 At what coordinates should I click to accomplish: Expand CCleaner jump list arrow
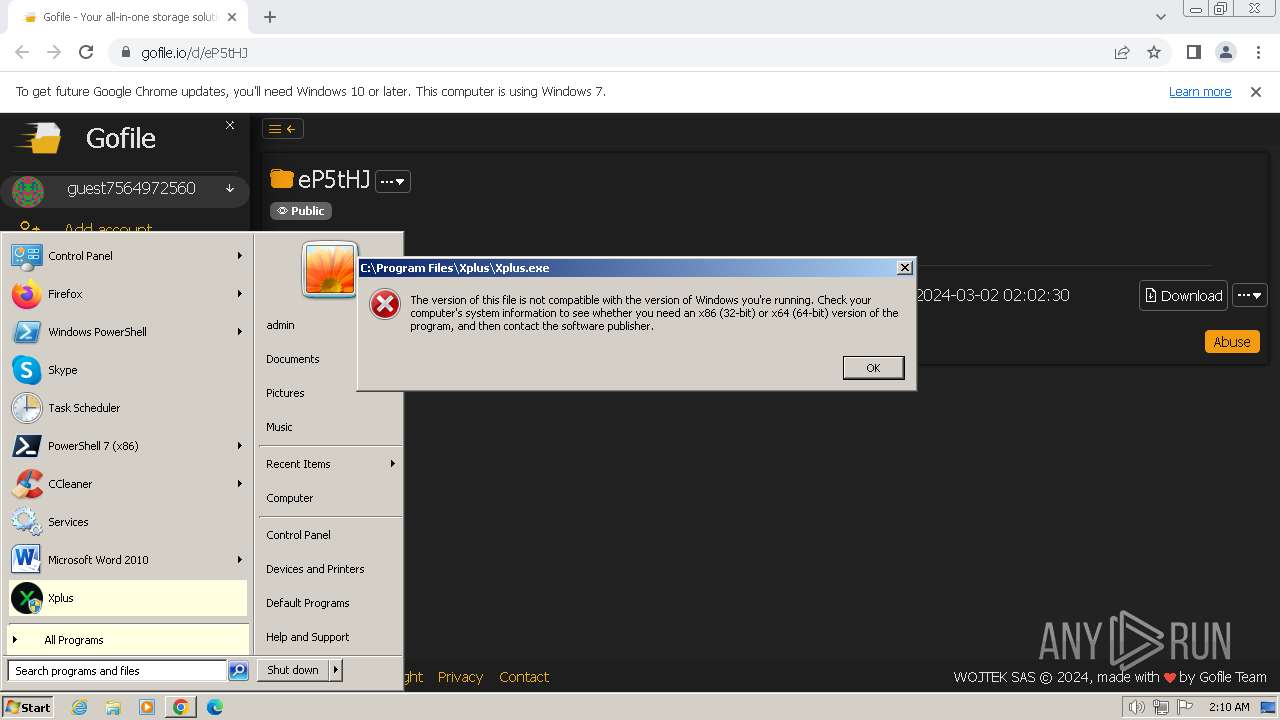(240, 484)
